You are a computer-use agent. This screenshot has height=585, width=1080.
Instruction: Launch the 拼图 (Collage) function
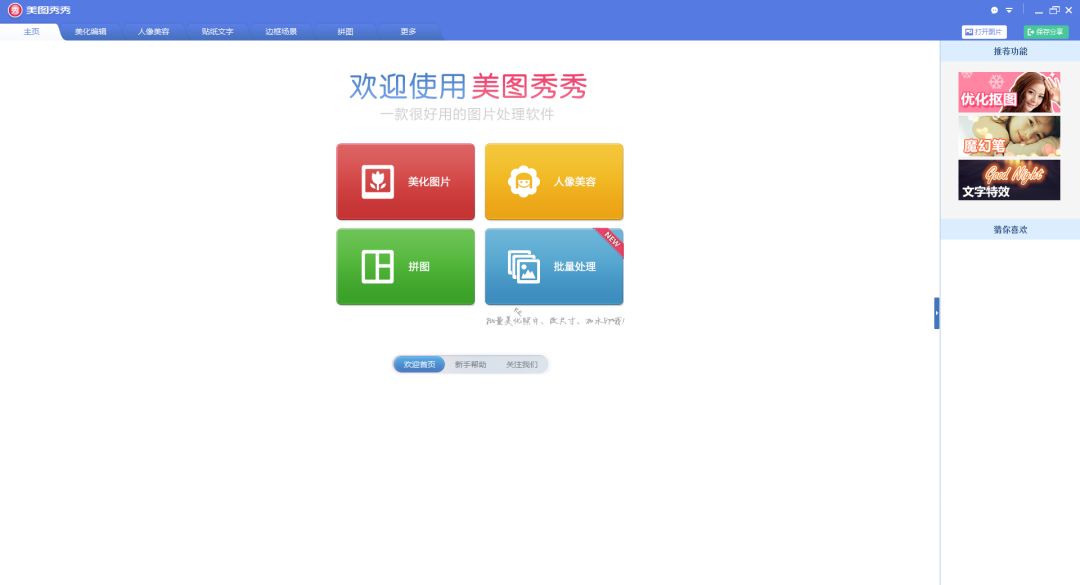[405, 266]
